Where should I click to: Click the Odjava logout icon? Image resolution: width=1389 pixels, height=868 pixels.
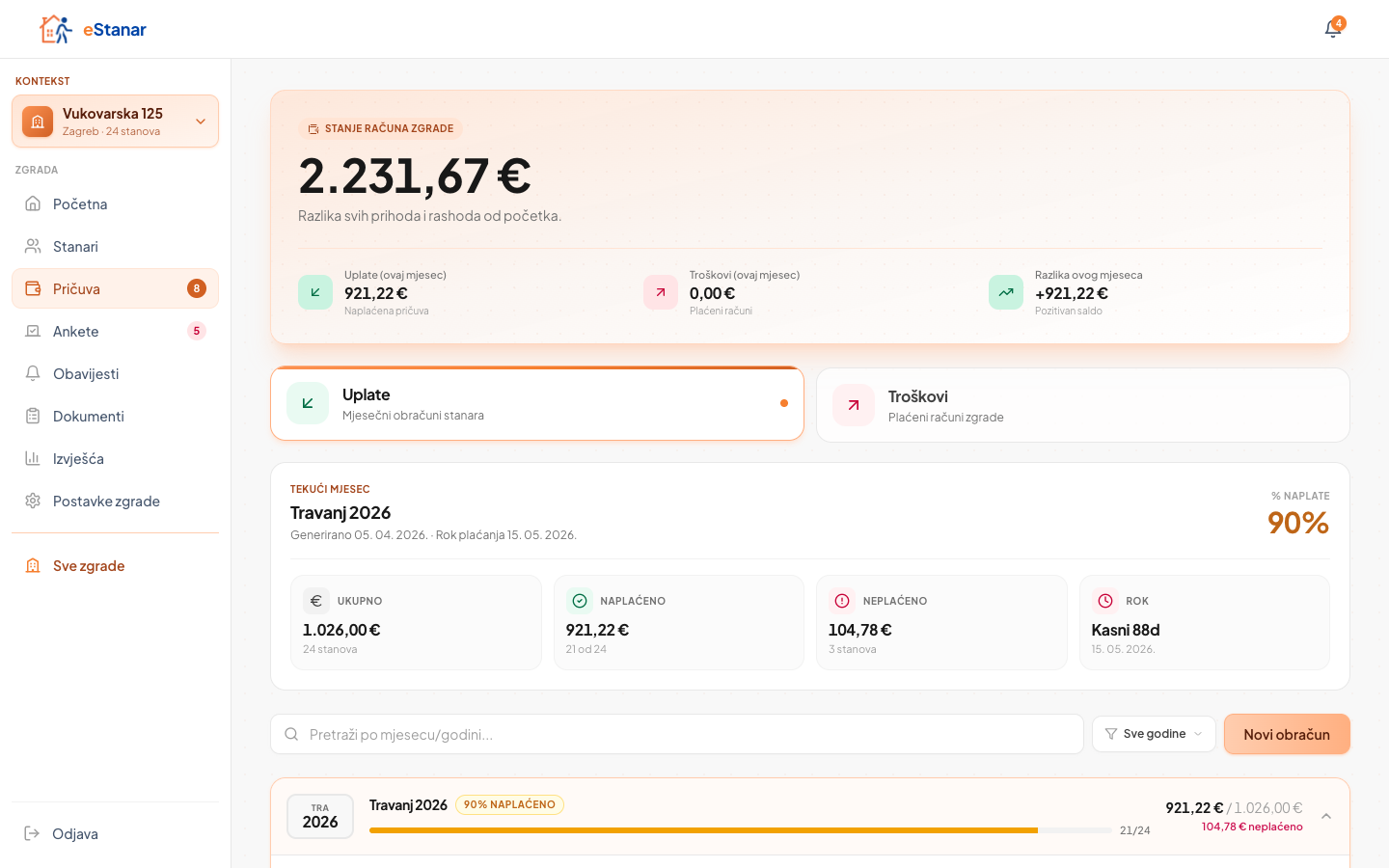[x=32, y=833]
